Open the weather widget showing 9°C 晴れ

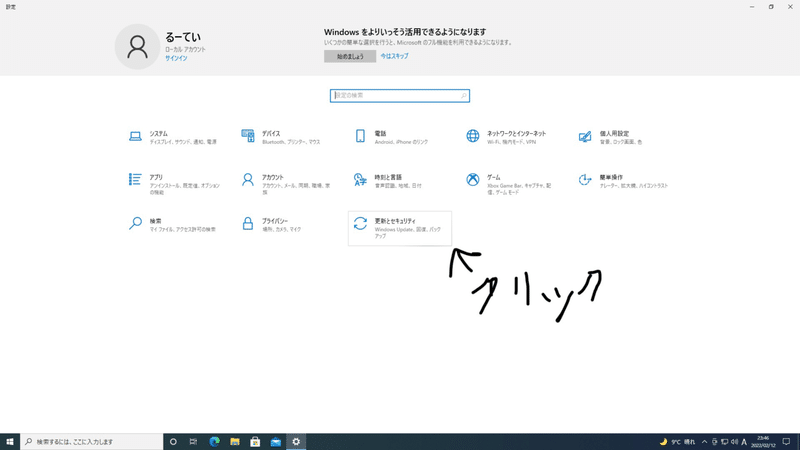click(x=678, y=442)
